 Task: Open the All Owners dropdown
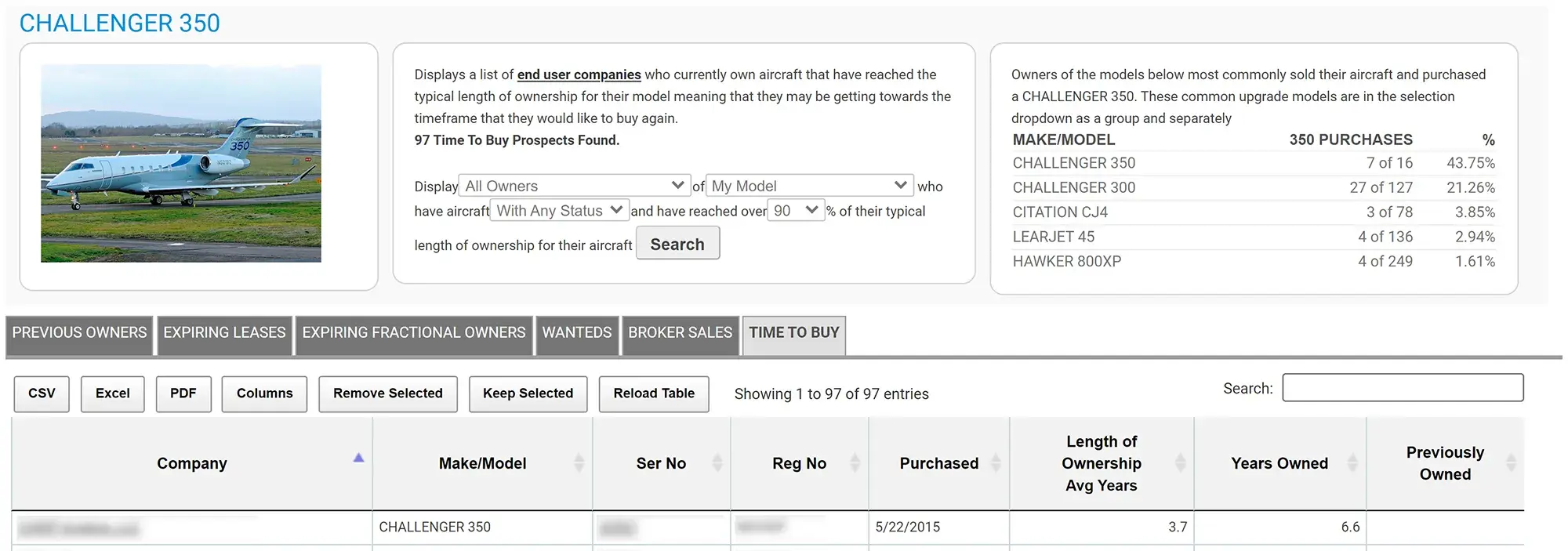click(x=574, y=186)
